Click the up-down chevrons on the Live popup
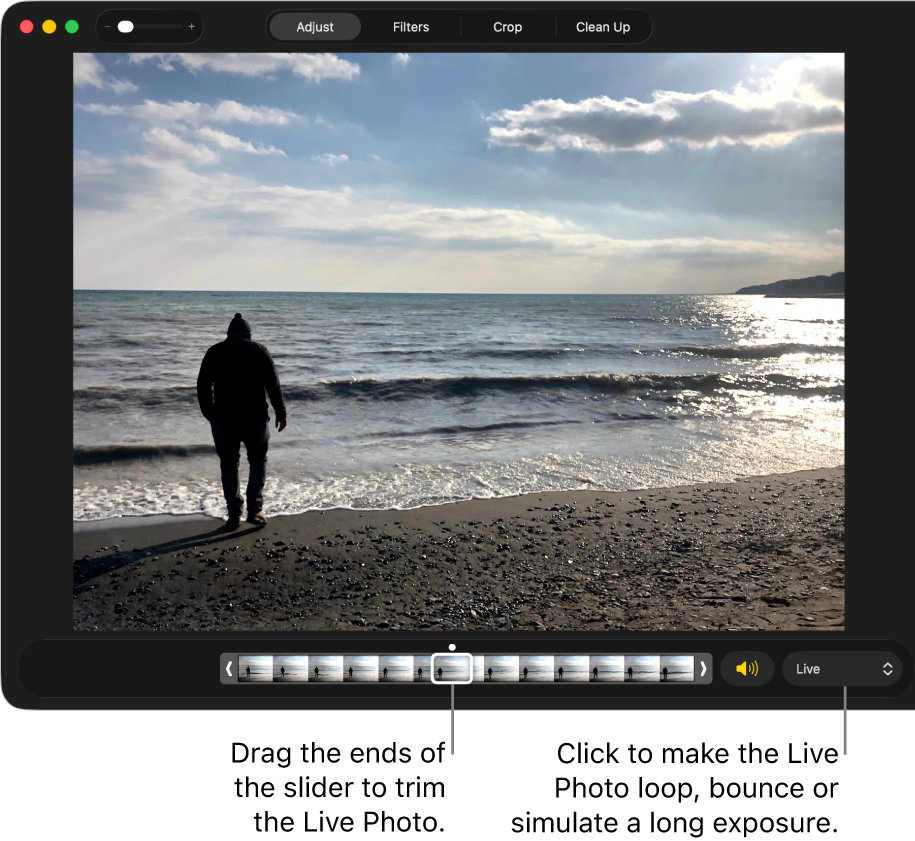The image size is (915, 841). (x=886, y=668)
